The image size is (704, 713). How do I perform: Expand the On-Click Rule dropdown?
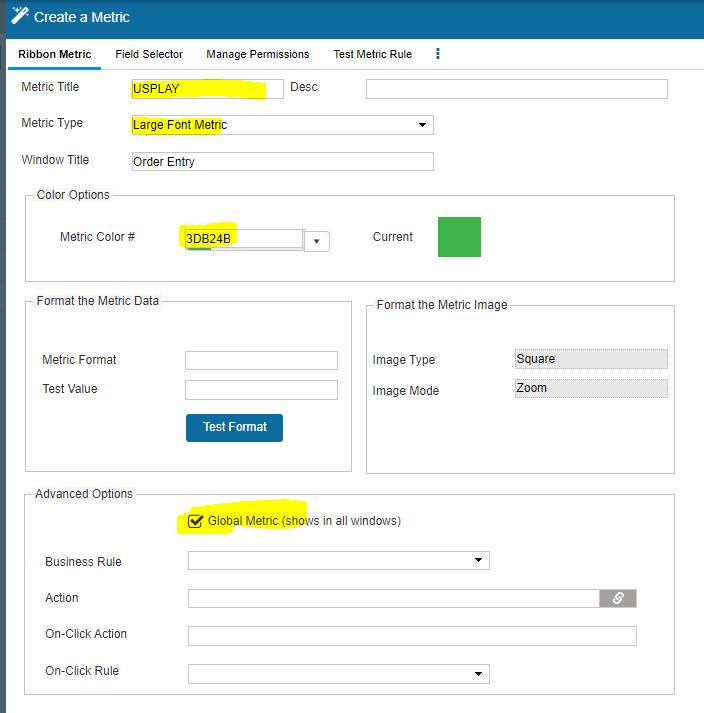point(338,674)
